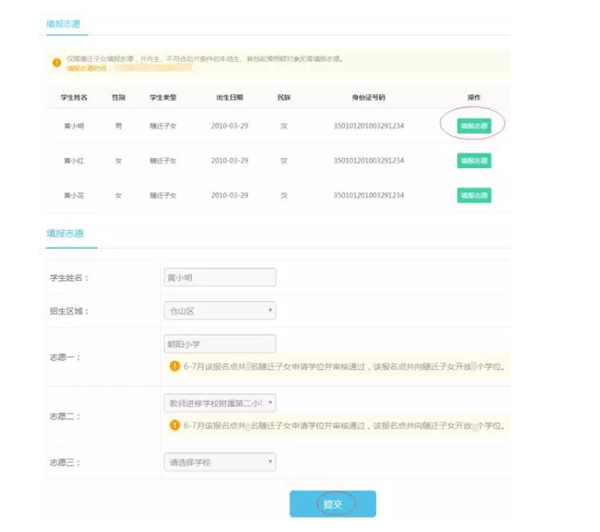Click the gender cell 男 in 黄小明 row
Screen dimensions: 600x532
coord(119,126)
